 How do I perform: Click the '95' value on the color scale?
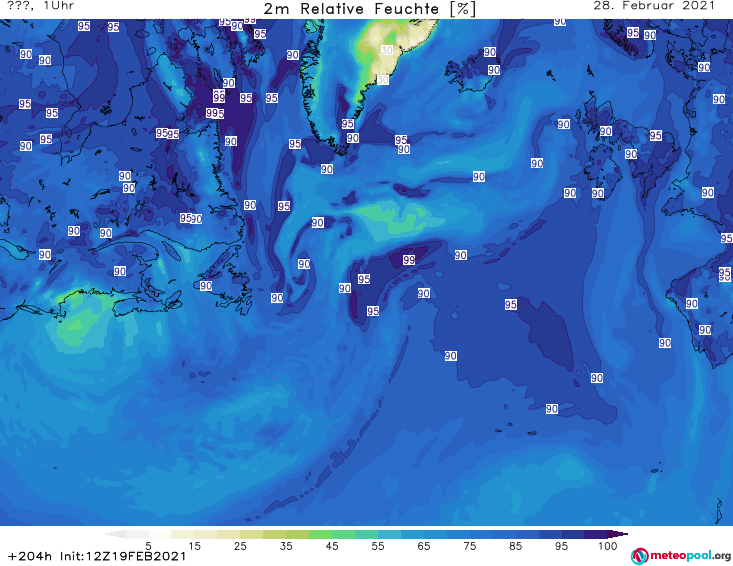[561, 546]
